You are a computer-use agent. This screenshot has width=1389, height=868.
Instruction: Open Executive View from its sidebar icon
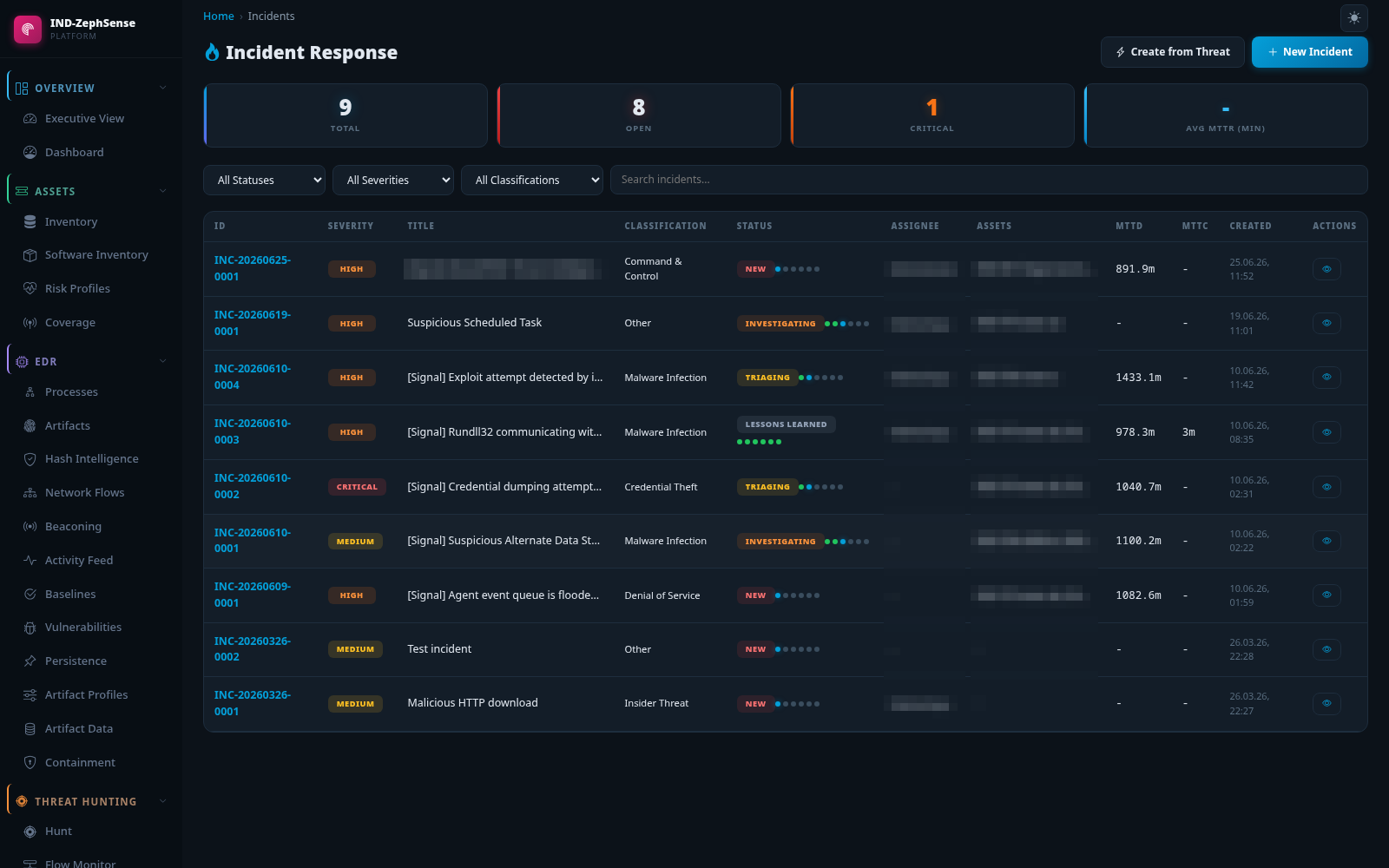tap(30, 119)
